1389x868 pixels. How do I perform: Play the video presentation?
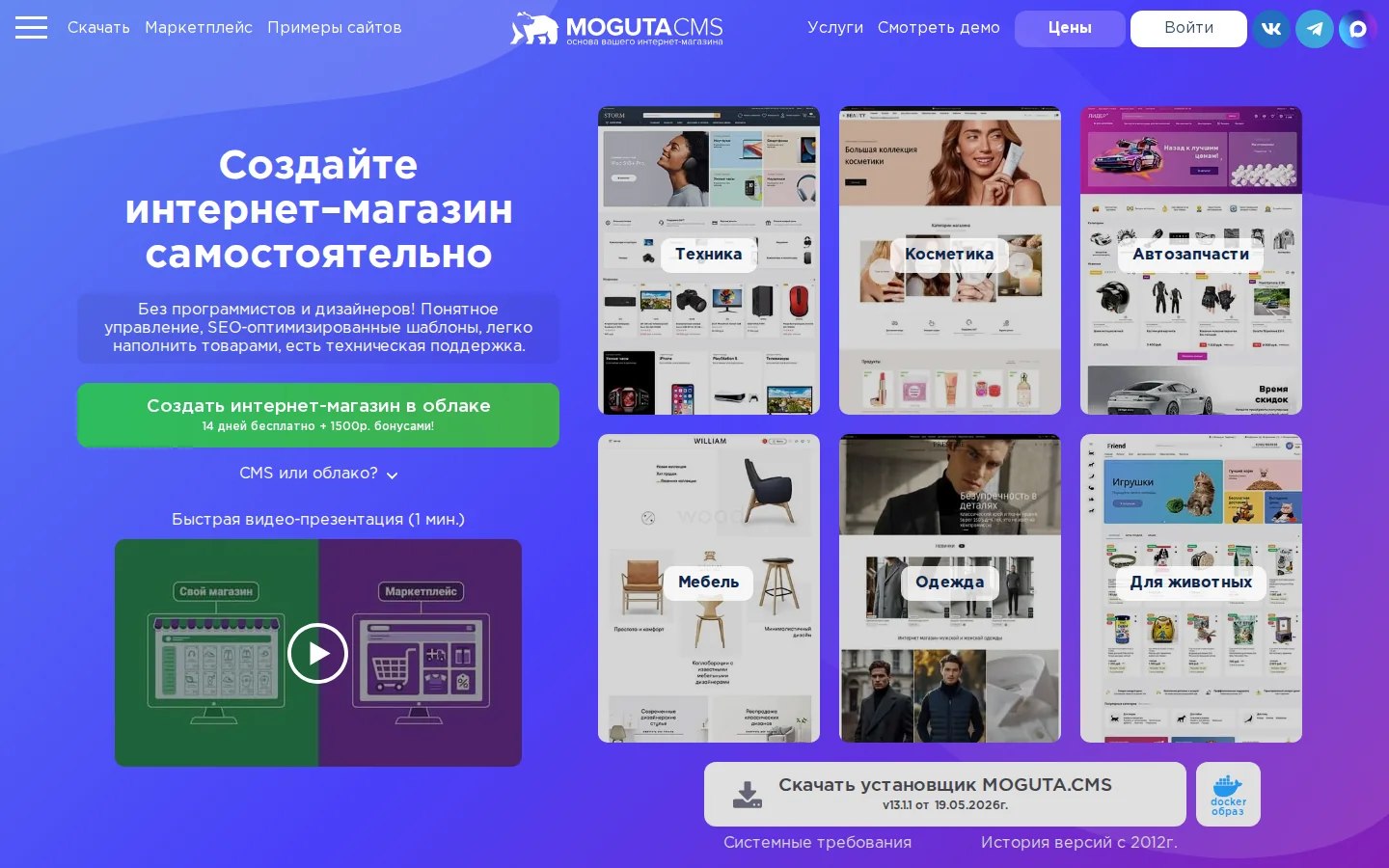(x=317, y=653)
